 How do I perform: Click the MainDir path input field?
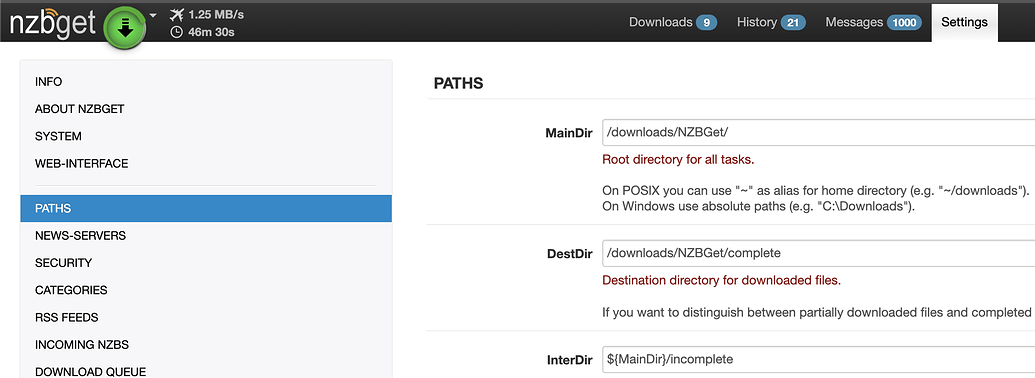tap(818, 133)
